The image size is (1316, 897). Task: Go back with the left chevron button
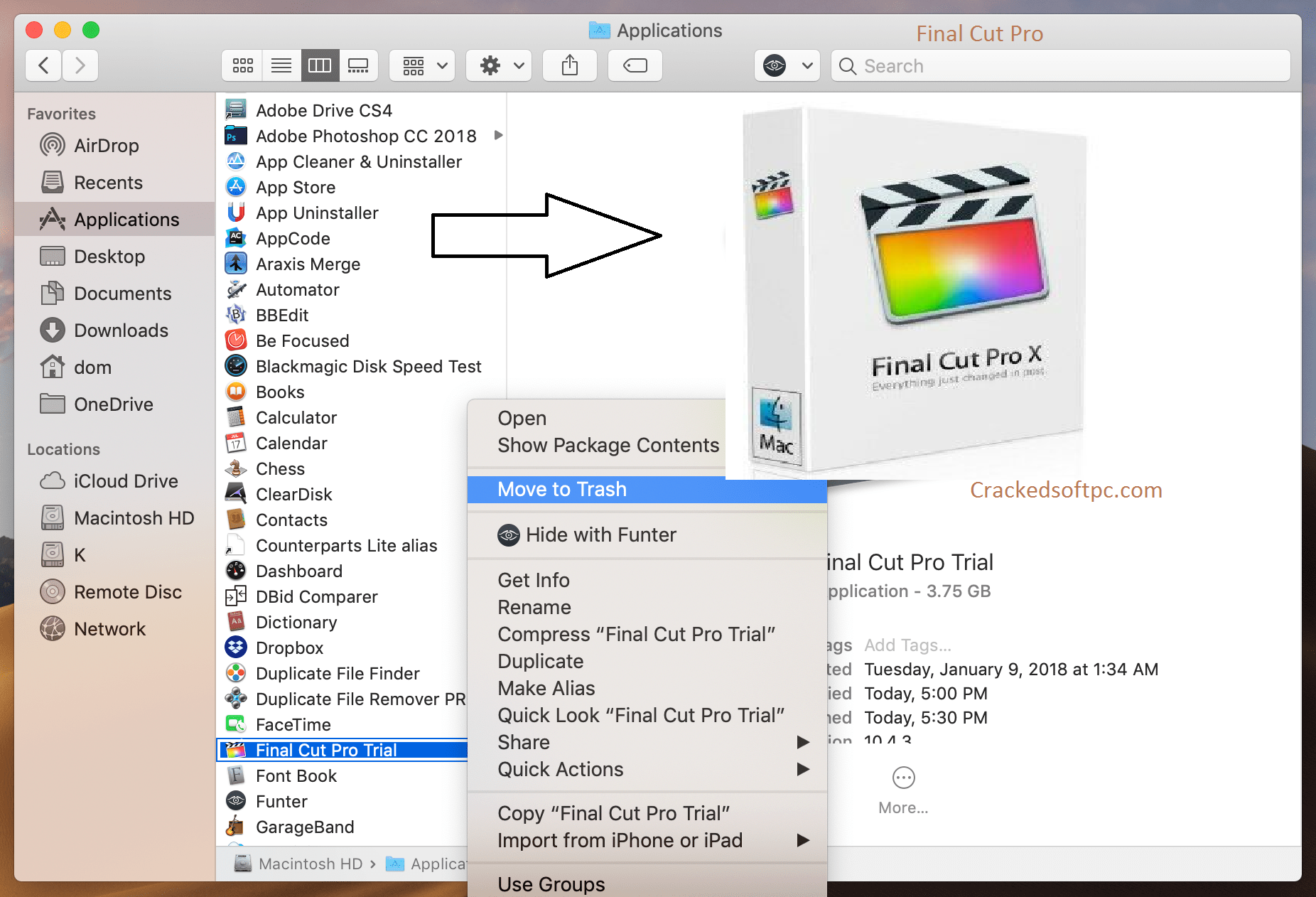[x=43, y=66]
